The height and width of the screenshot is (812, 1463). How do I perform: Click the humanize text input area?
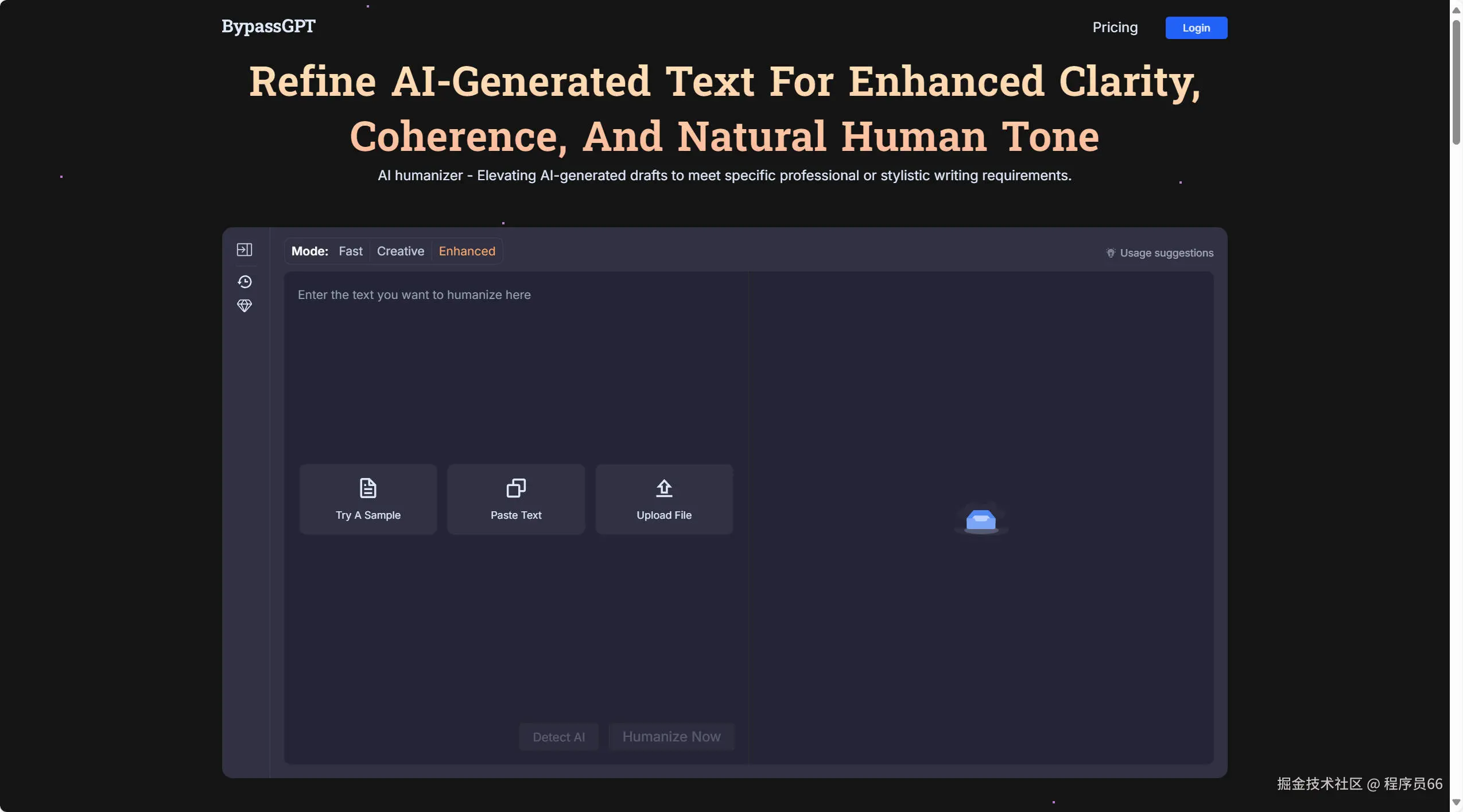pos(515,367)
